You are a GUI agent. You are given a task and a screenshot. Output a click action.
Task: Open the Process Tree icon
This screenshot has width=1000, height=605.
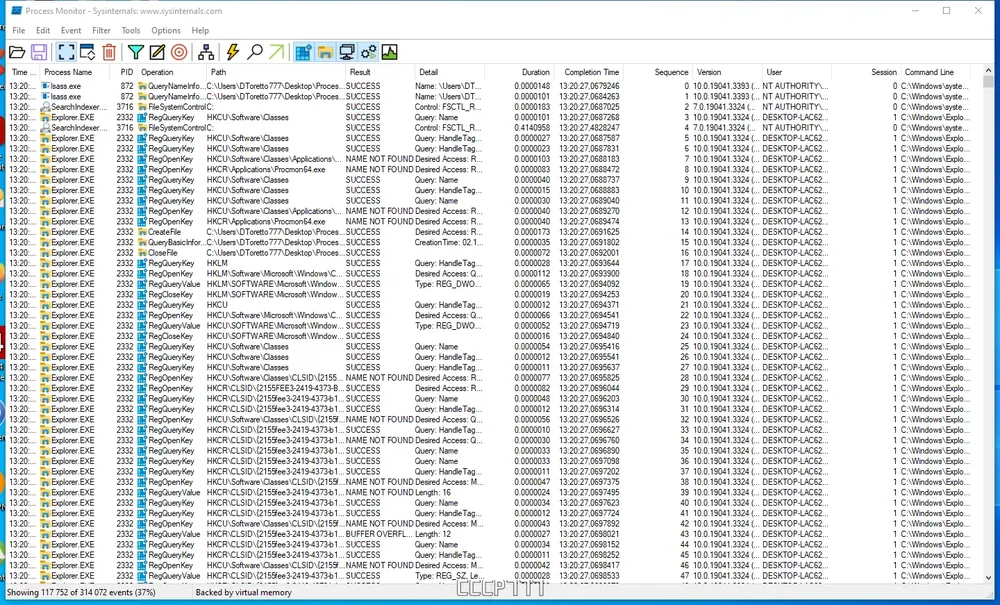[207, 52]
